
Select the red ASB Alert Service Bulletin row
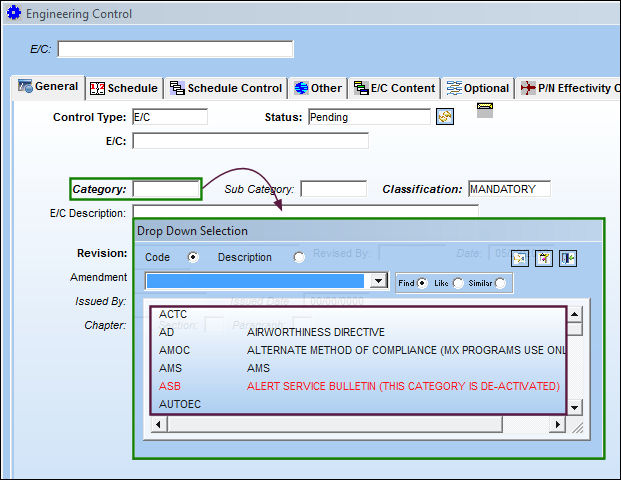point(358,386)
